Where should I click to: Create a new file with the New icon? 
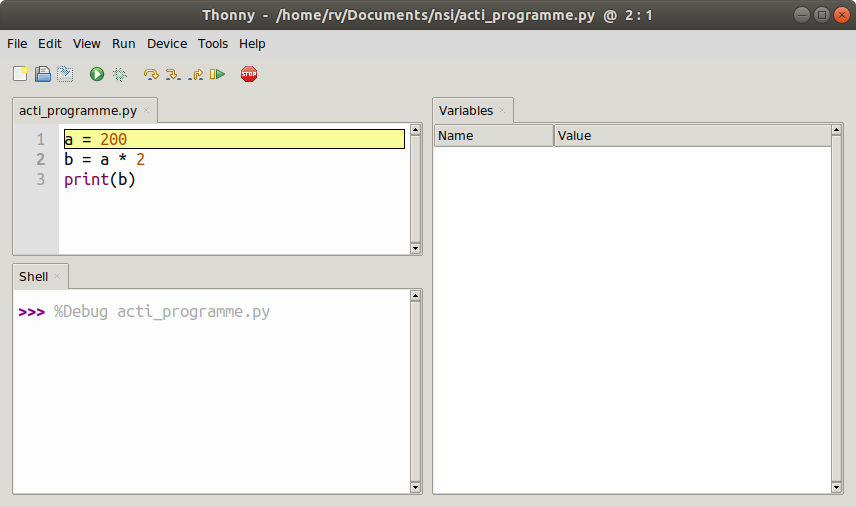point(20,74)
